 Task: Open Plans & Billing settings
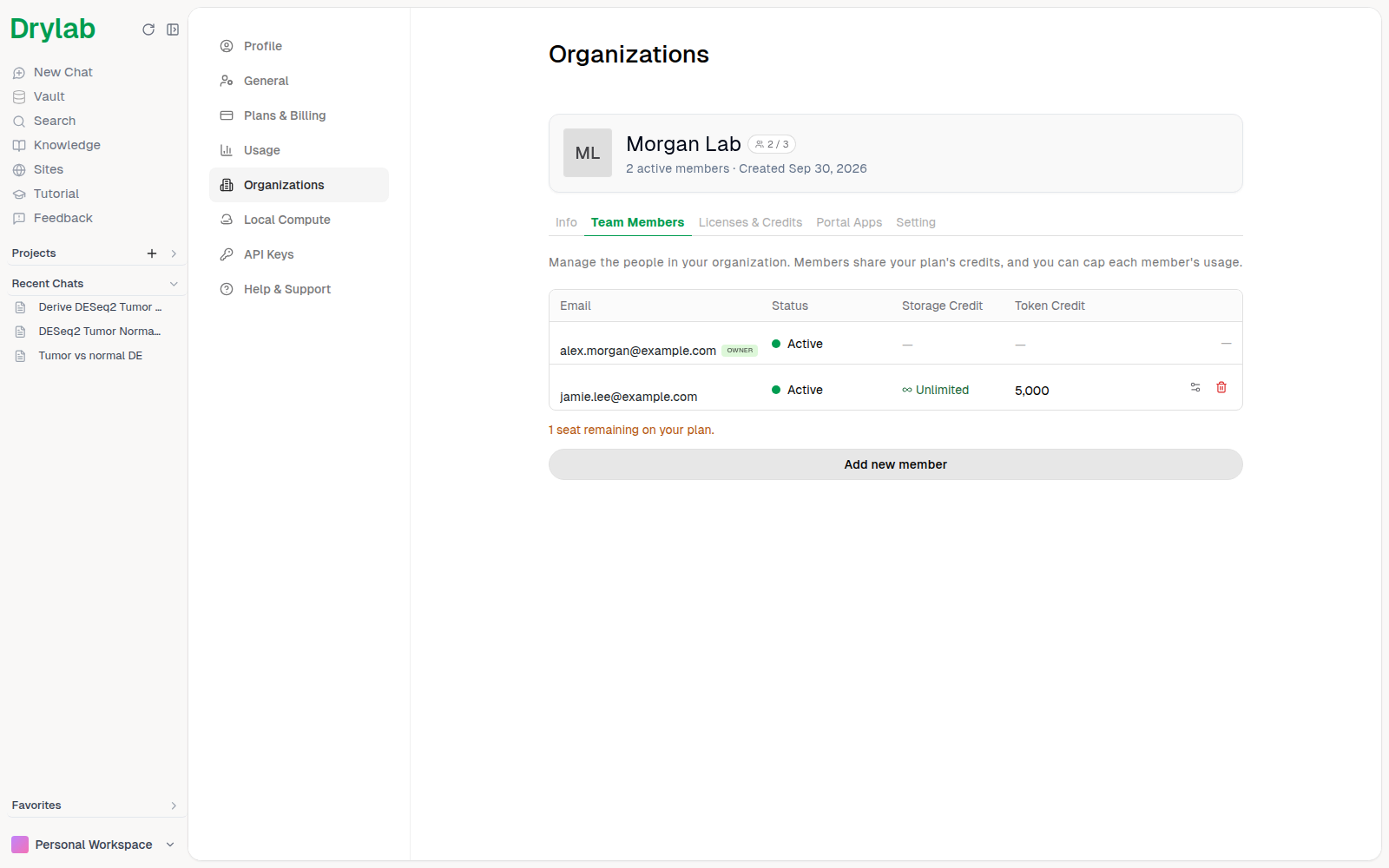pos(299,115)
